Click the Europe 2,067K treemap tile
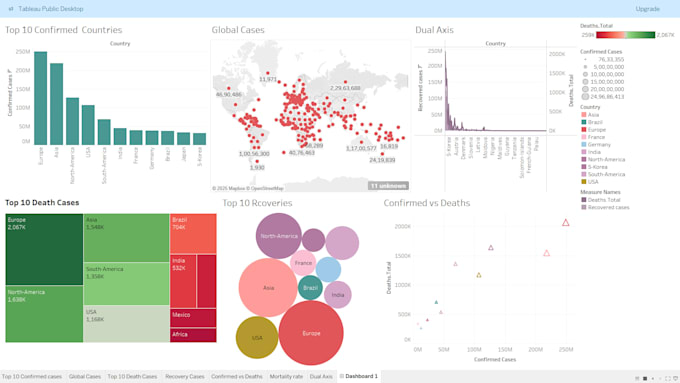This screenshot has height=383, width=680. coord(44,249)
